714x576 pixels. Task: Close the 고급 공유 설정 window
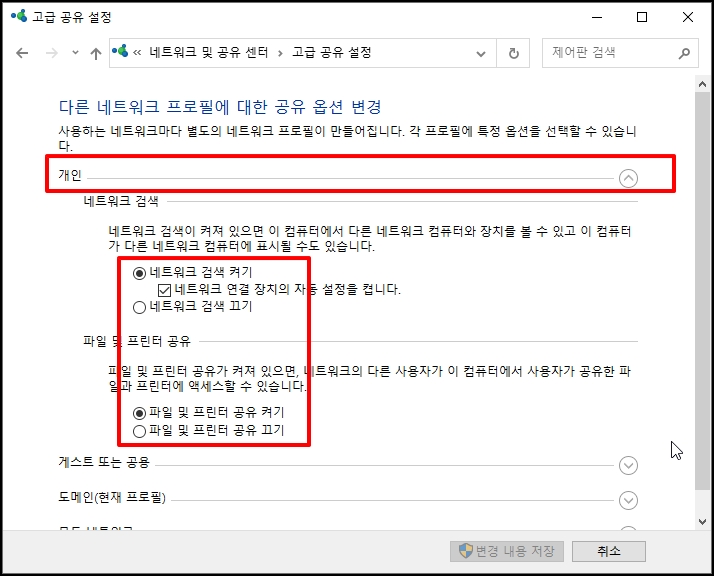point(688,17)
